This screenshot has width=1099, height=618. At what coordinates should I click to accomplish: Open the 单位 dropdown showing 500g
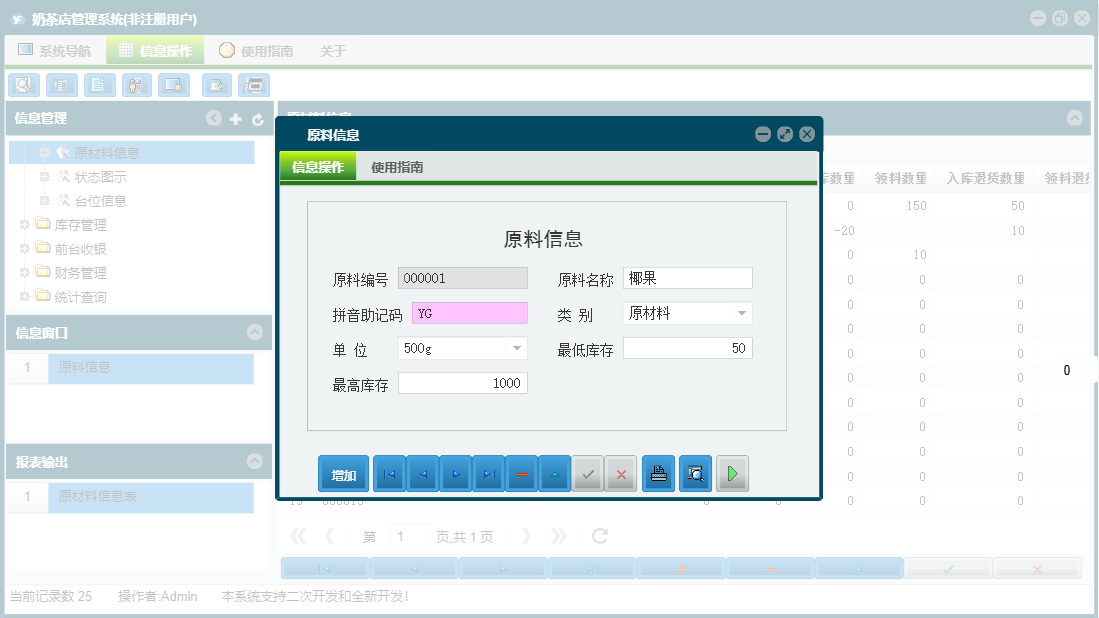517,348
